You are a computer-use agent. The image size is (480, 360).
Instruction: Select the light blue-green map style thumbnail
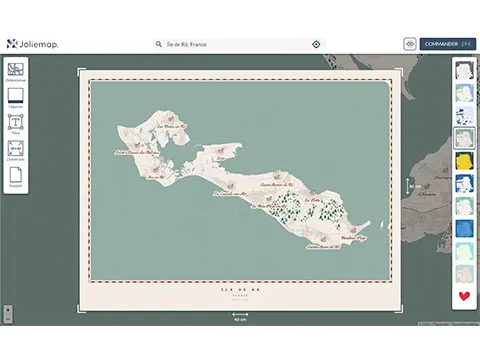[464, 93]
